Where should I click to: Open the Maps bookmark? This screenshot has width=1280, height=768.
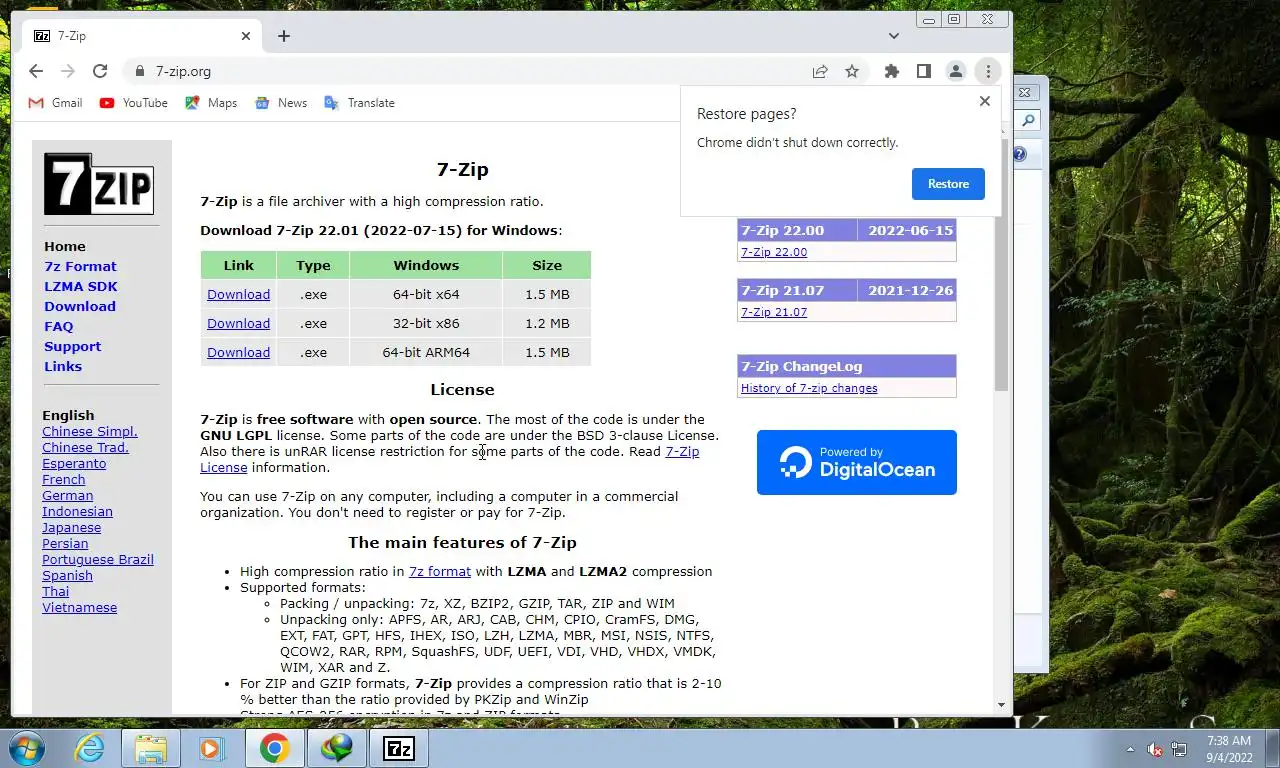(211, 103)
